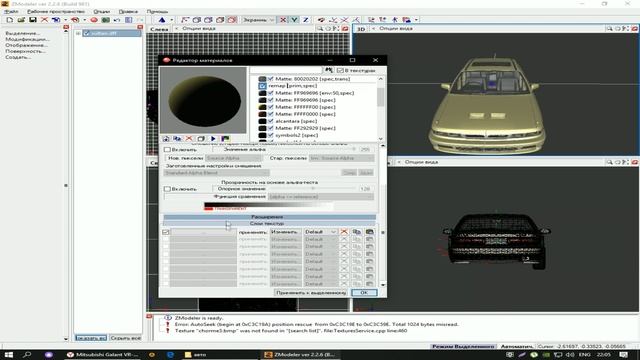Open Textures browser green toolbar icon
Image resolution: width=640 pixels, height=360 pixels.
[105, 20]
